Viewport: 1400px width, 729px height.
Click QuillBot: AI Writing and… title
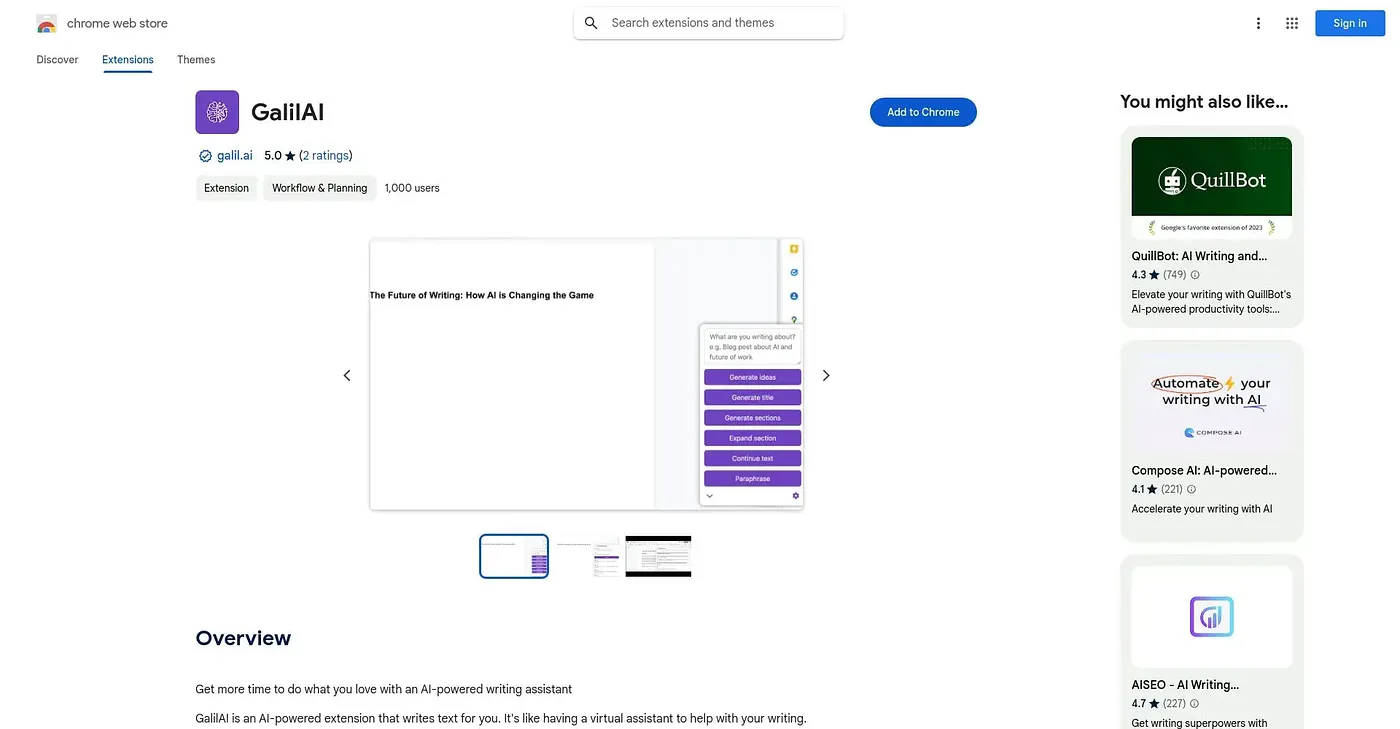pyautogui.click(x=1199, y=256)
